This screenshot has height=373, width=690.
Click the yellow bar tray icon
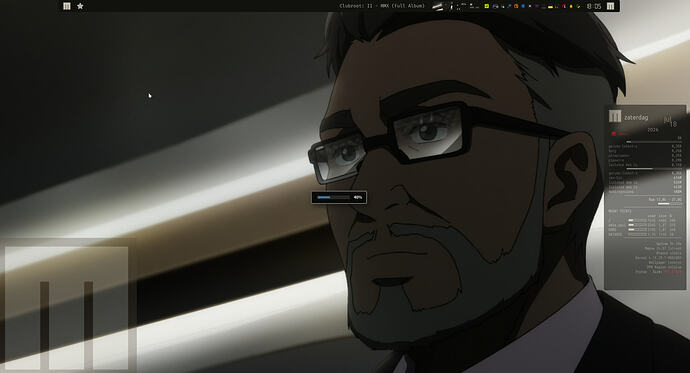[550, 7]
